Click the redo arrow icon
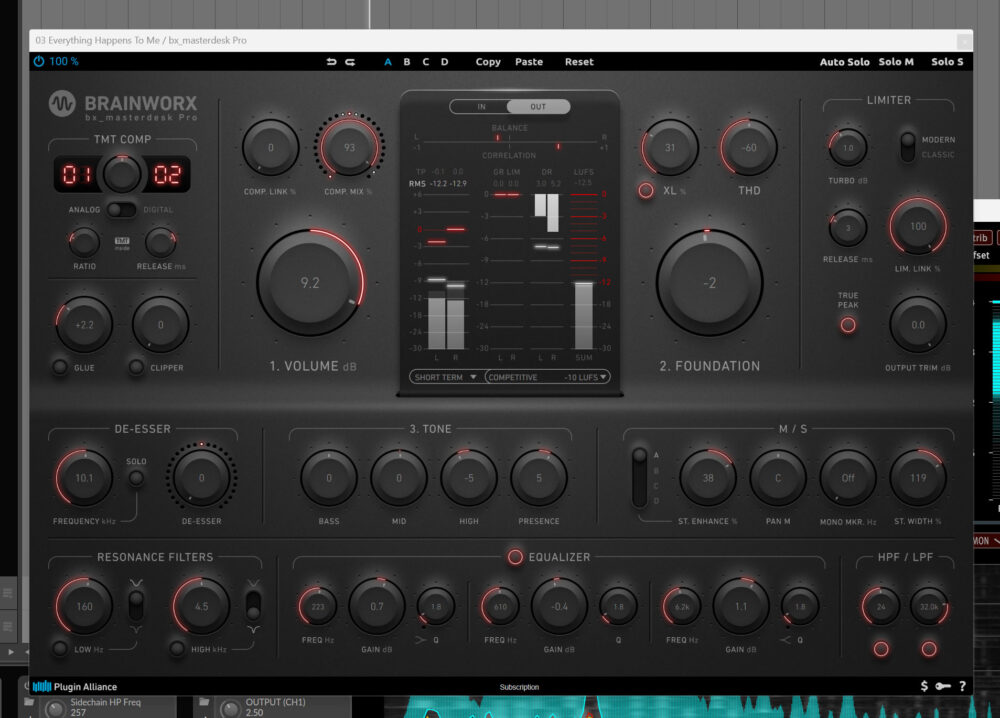 pos(350,62)
